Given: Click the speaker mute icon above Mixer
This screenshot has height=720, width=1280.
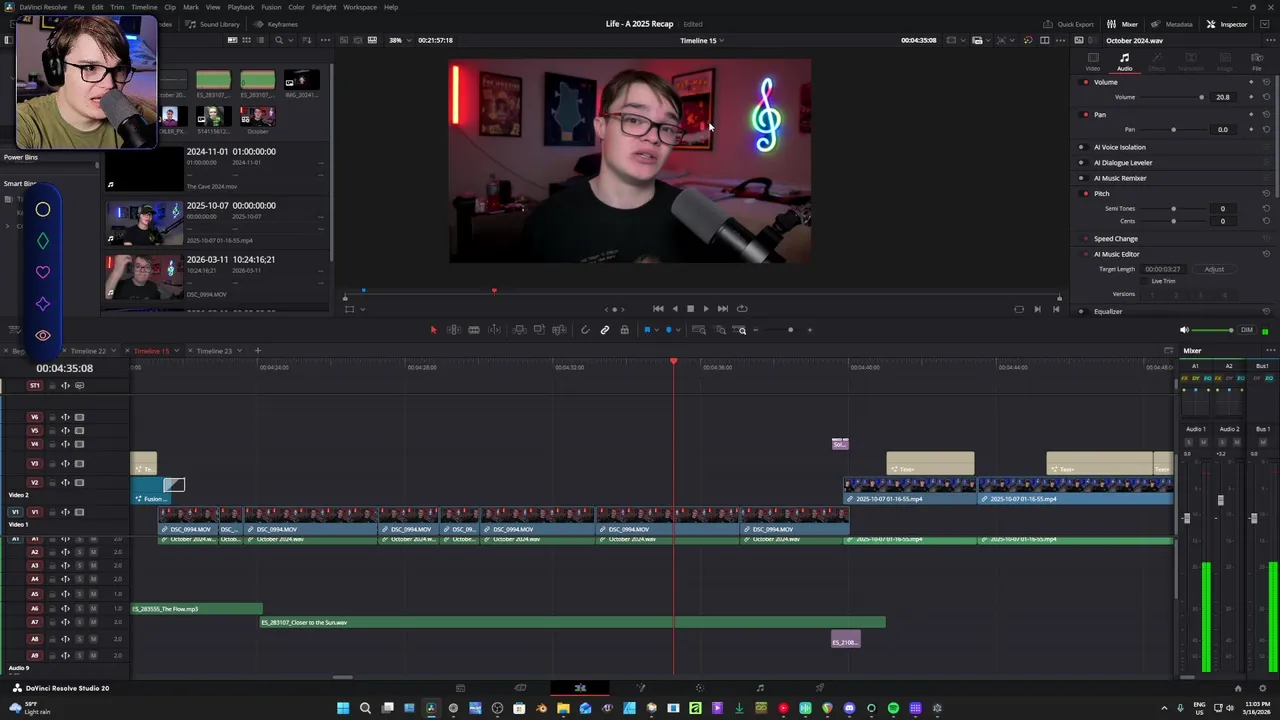Looking at the screenshot, I should tap(1185, 330).
